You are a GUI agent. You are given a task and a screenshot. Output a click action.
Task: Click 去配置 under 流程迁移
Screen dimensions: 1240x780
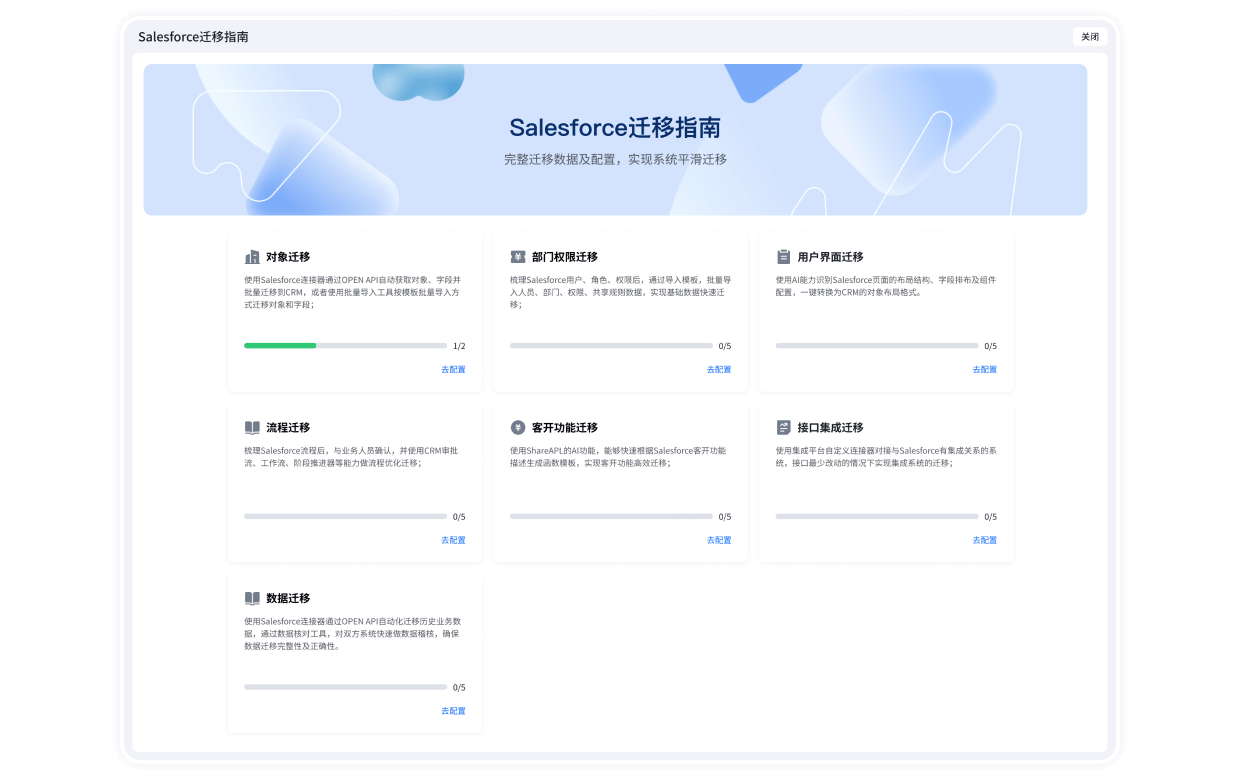(x=452, y=540)
